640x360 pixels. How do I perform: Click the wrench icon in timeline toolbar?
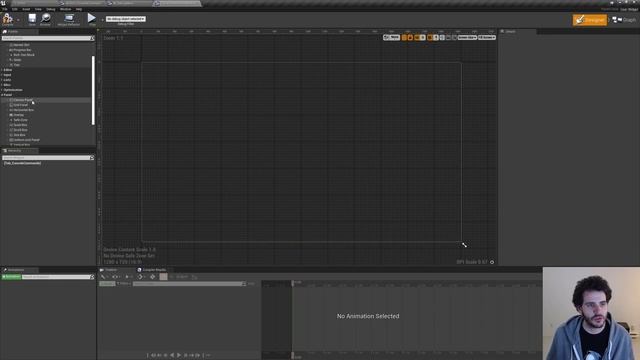point(103,277)
